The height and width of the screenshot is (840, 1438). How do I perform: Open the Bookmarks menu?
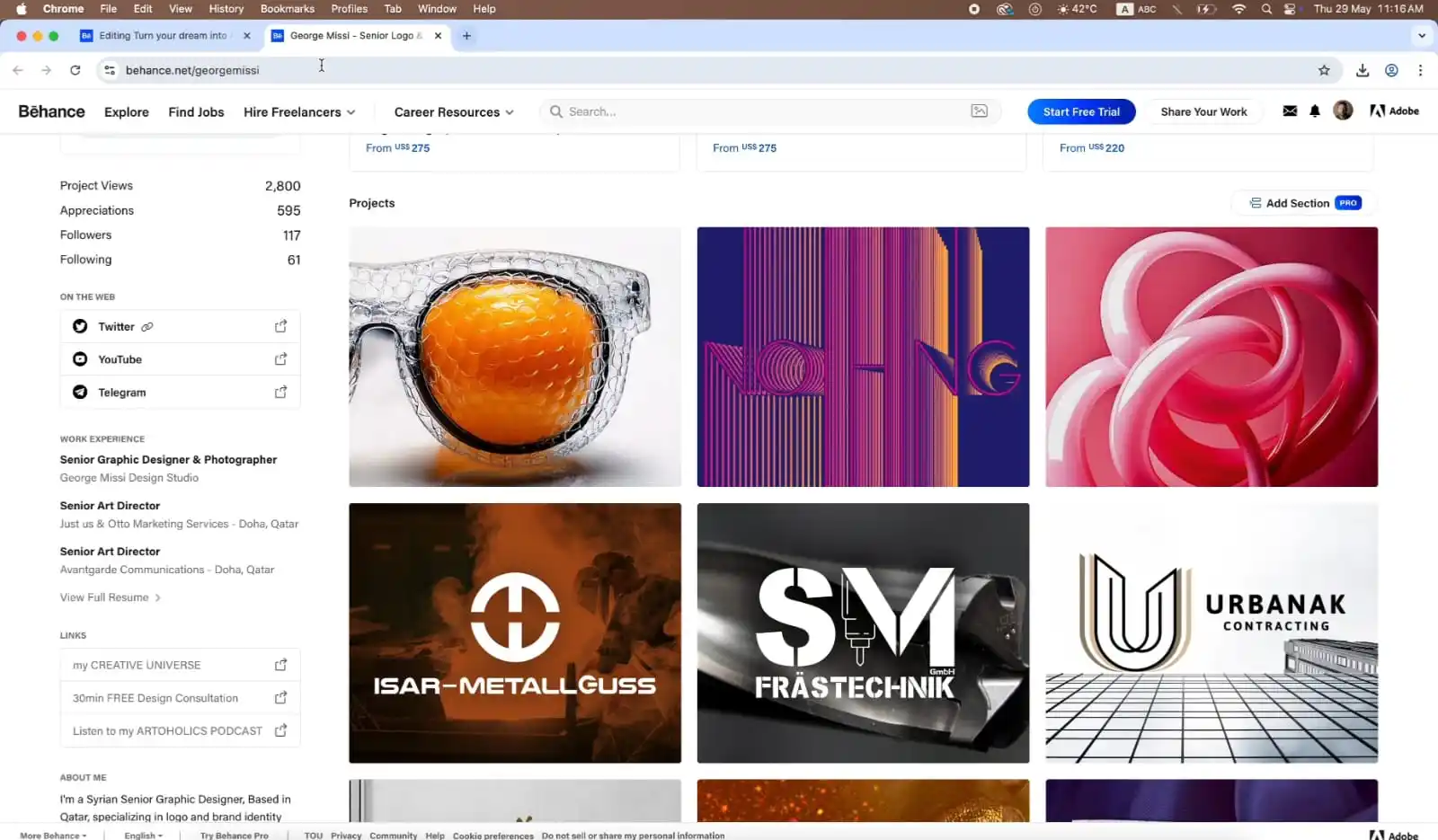click(x=287, y=9)
